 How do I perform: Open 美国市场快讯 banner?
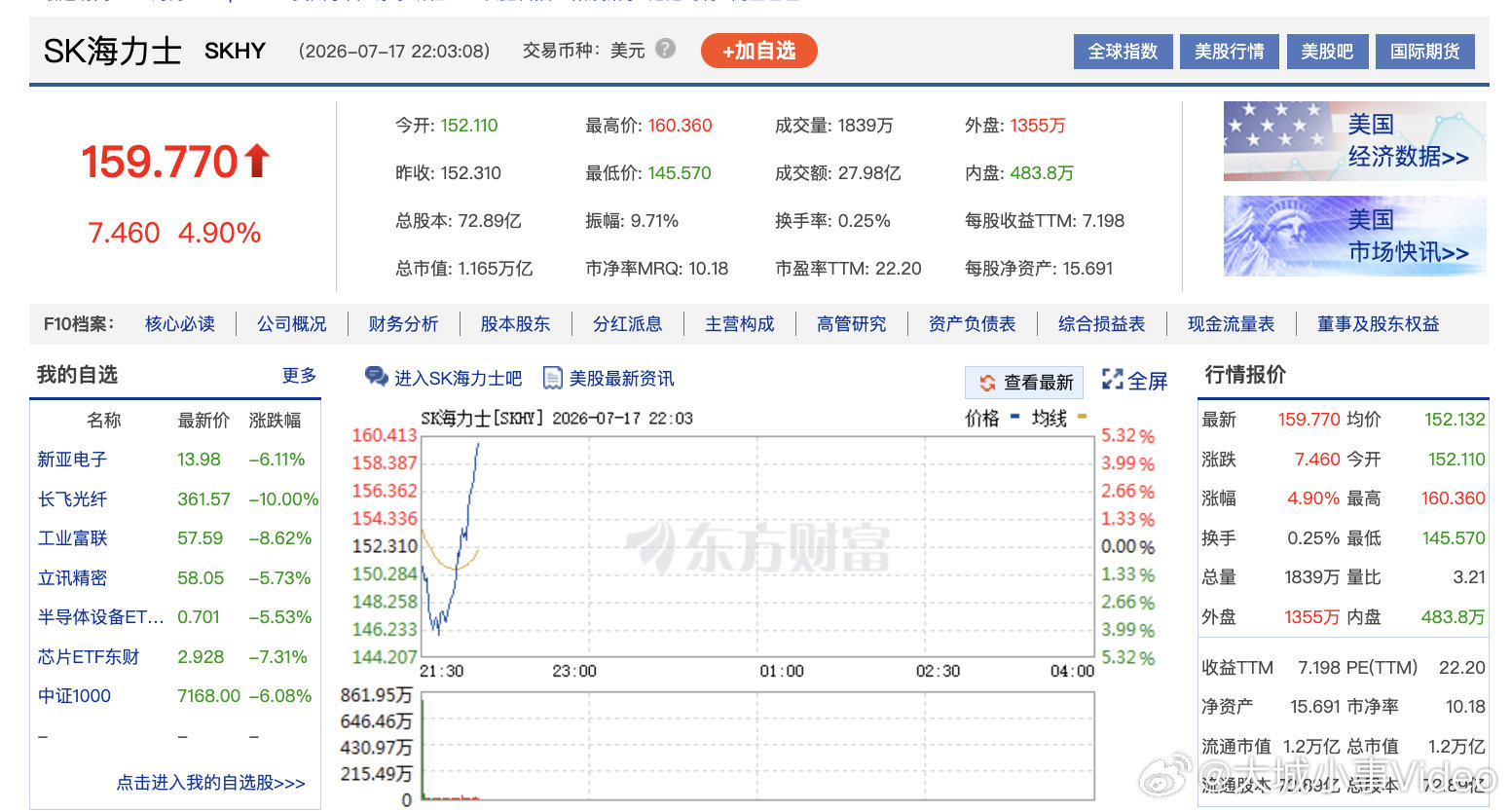[1354, 236]
